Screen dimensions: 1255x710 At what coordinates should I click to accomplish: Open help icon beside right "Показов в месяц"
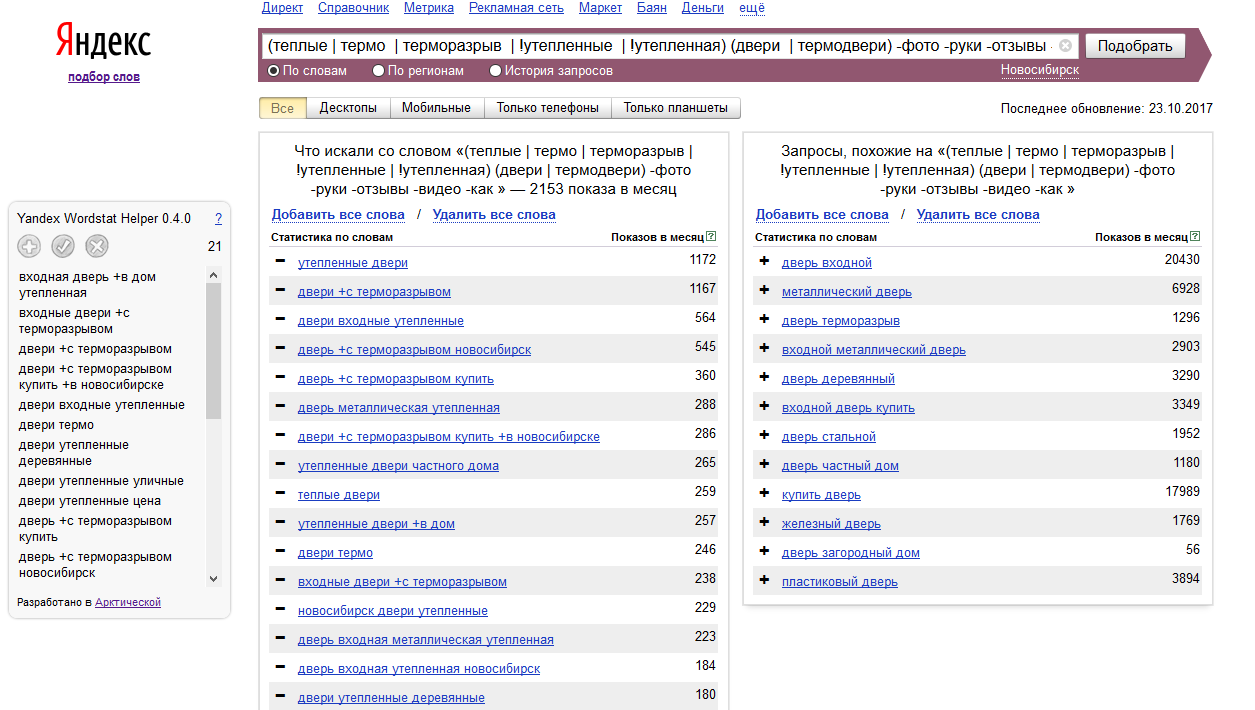click(x=1195, y=237)
